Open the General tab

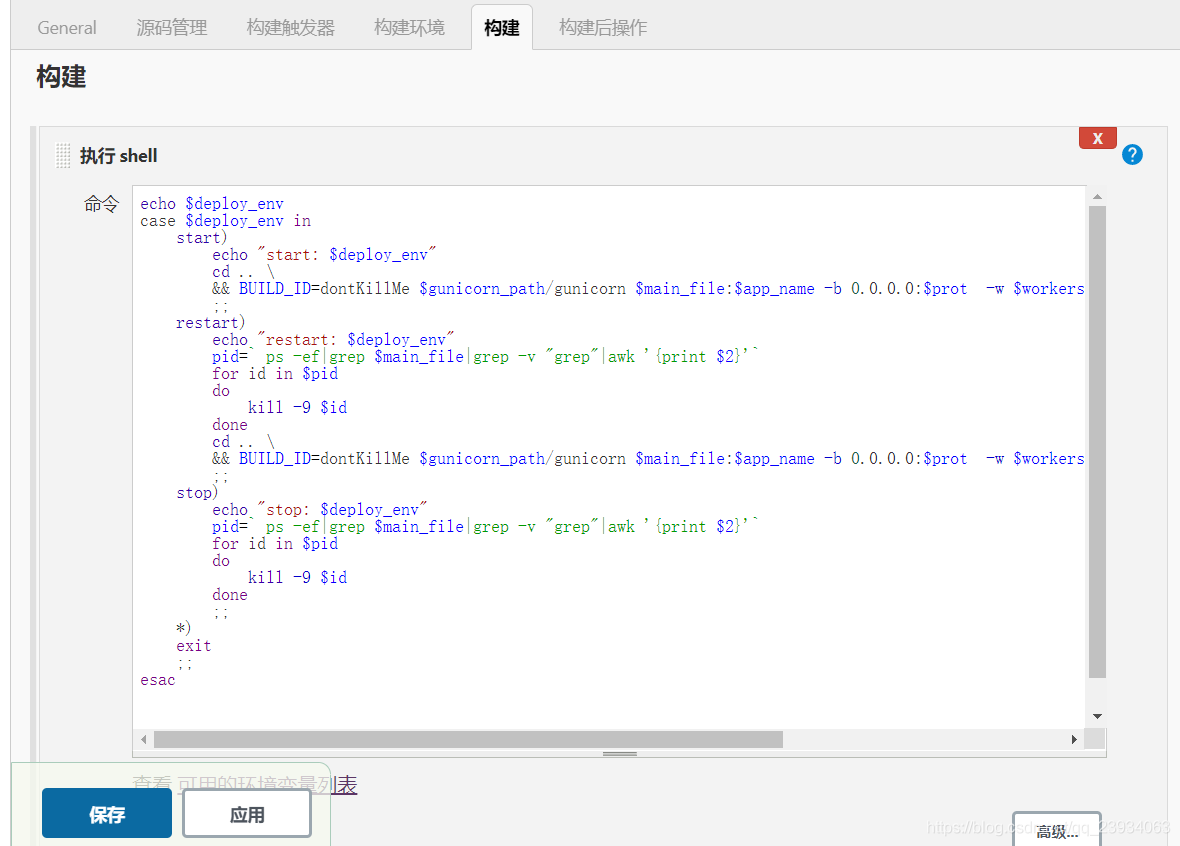point(67,28)
